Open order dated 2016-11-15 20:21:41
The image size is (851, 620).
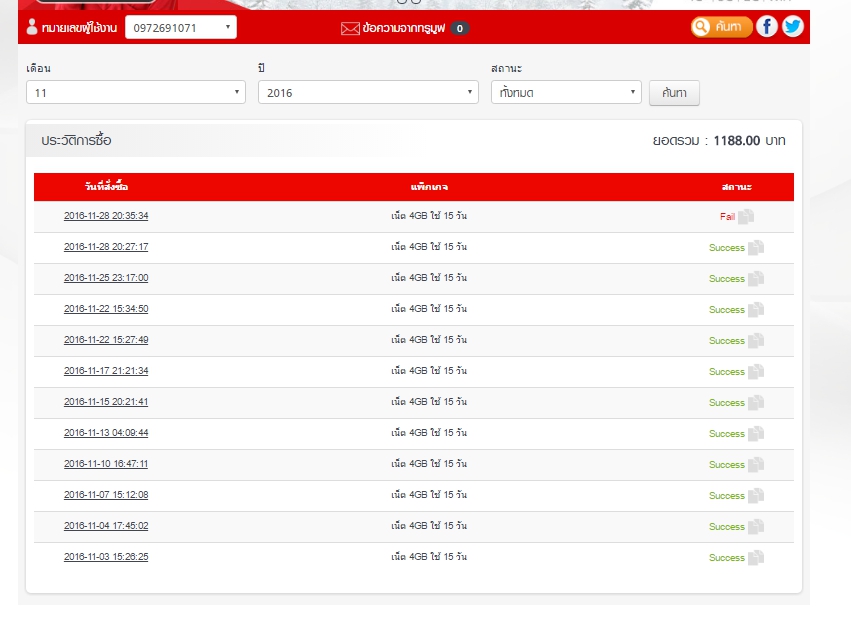pos(106,401)
